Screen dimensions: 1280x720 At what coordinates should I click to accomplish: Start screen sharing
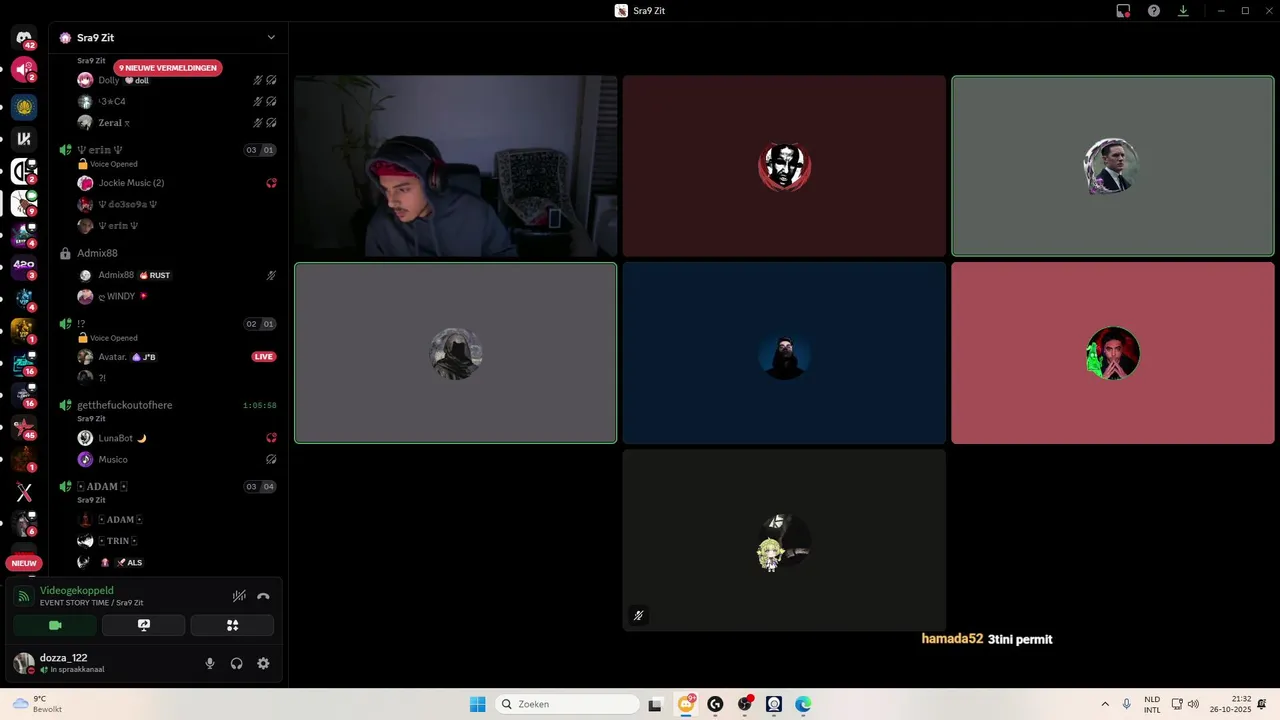[143, 625]
